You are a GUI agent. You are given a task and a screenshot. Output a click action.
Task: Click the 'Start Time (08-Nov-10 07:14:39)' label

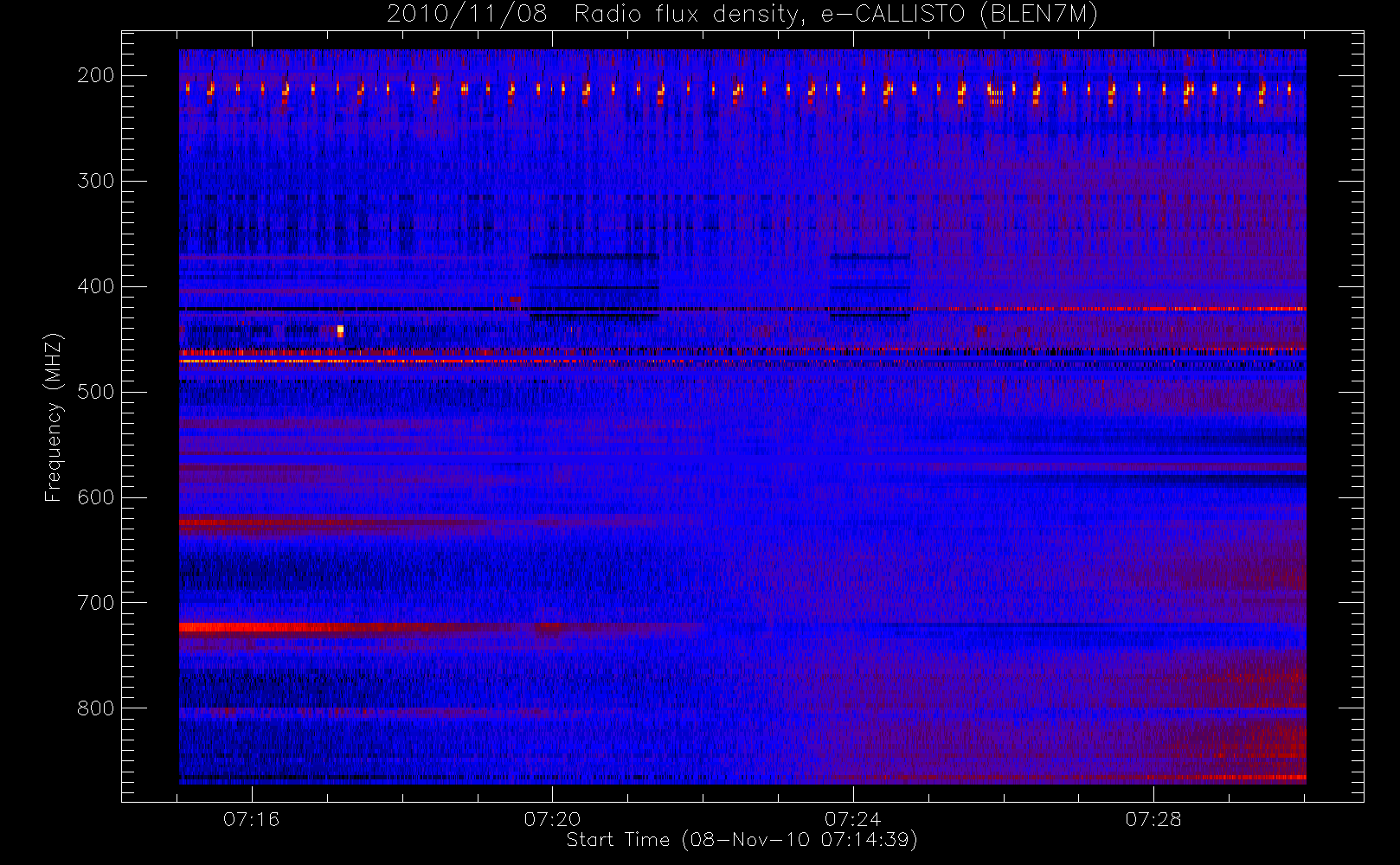[742, 840]
